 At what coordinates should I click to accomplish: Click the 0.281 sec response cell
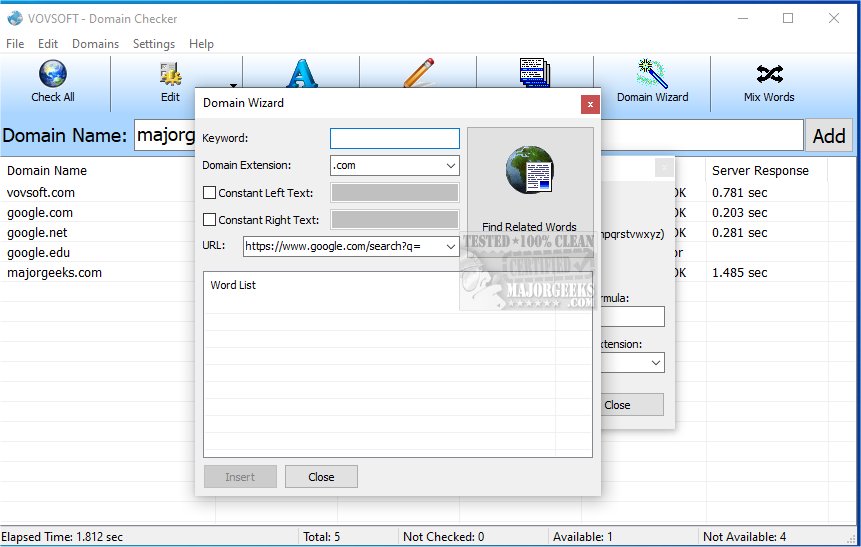click(x=739, y=233)
